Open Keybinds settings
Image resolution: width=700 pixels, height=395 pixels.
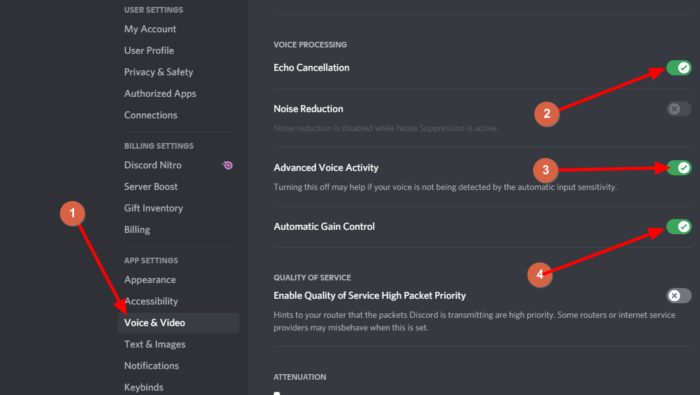point(143,387)
